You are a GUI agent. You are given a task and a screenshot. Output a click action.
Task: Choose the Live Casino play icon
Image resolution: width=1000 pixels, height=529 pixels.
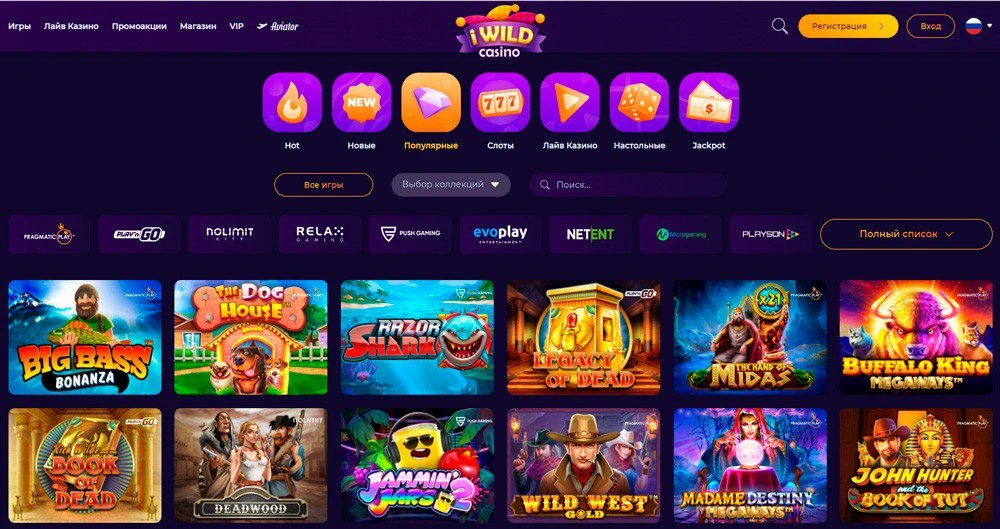(570, 102)
